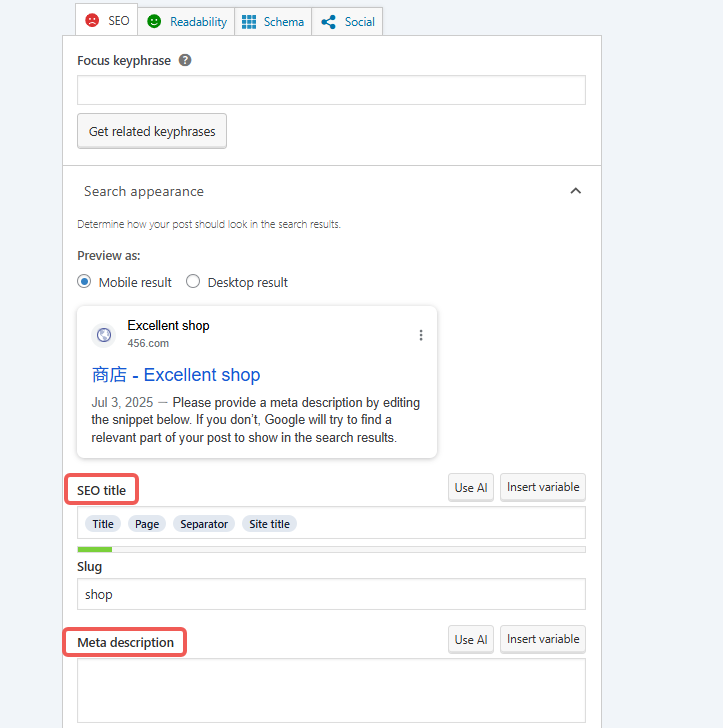Click the Schema grid icon
The image size is (723, 728).
click(250, 21)
